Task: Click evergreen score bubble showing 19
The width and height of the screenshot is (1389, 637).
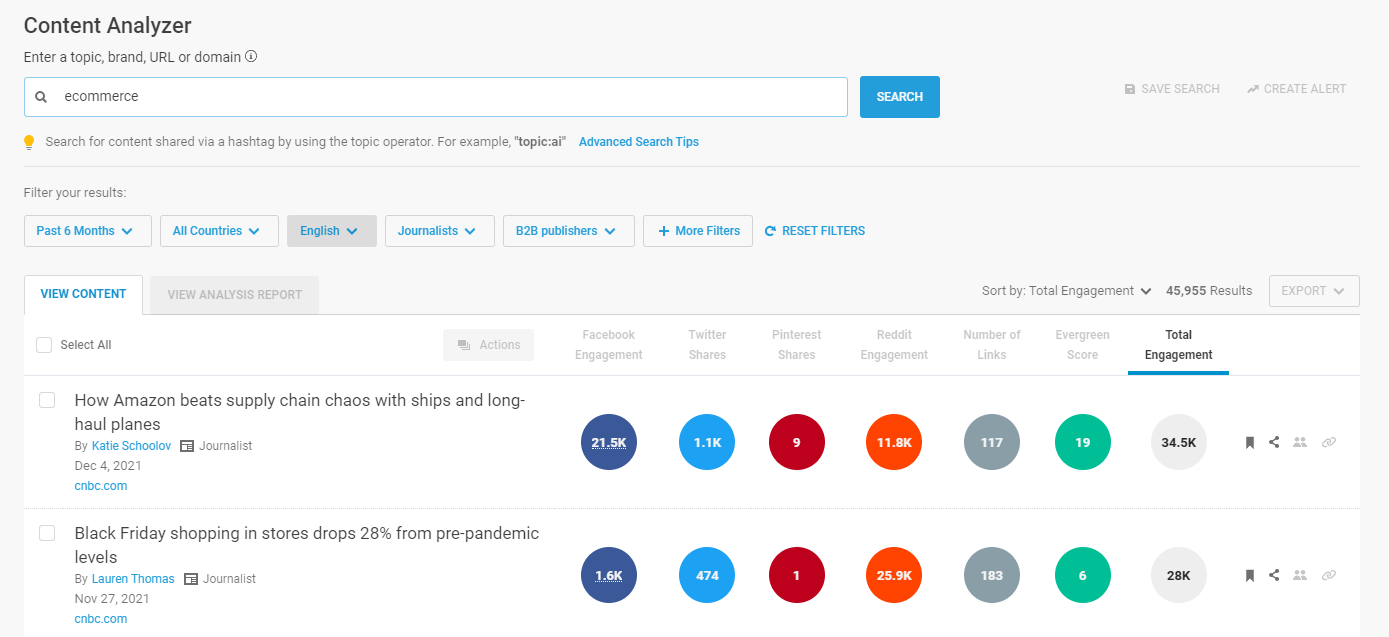Action: point(1083,442)
